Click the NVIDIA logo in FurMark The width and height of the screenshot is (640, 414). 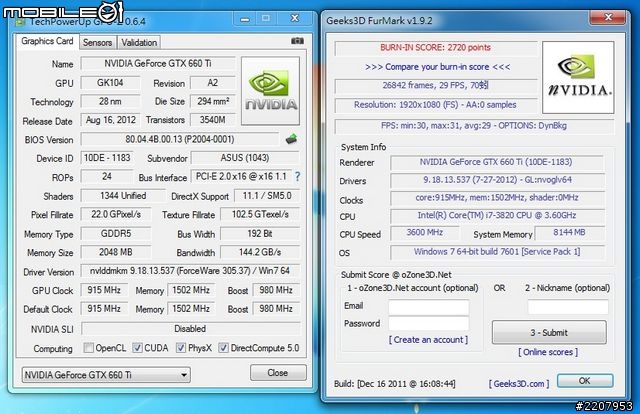[578, 78]
